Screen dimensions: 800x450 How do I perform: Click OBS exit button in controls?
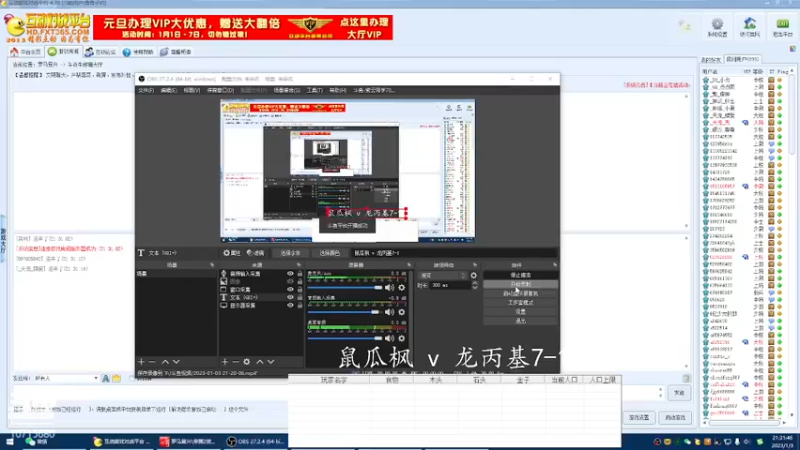[x=520, y=321]
